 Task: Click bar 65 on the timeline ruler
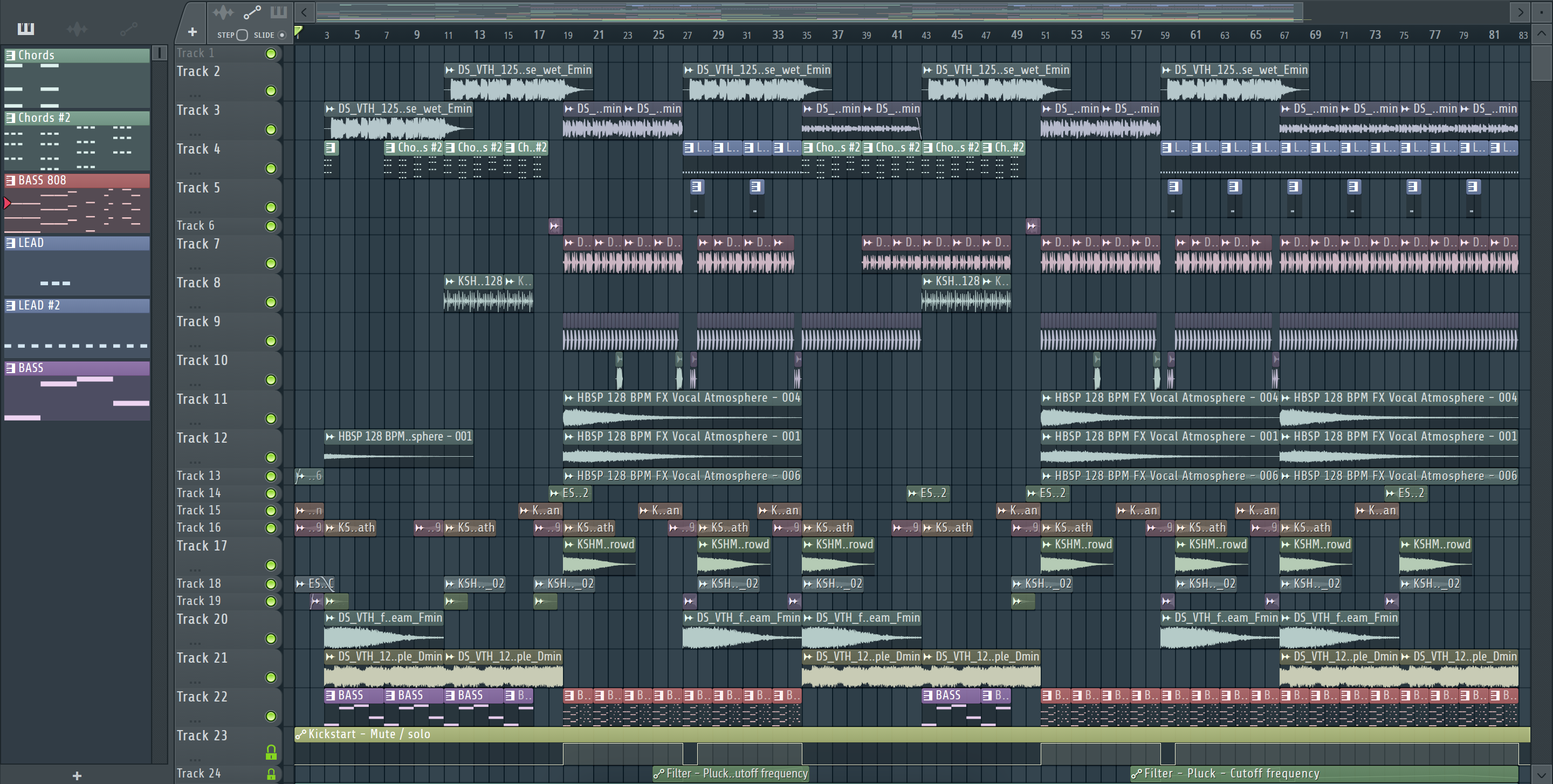coord(1255,35)
